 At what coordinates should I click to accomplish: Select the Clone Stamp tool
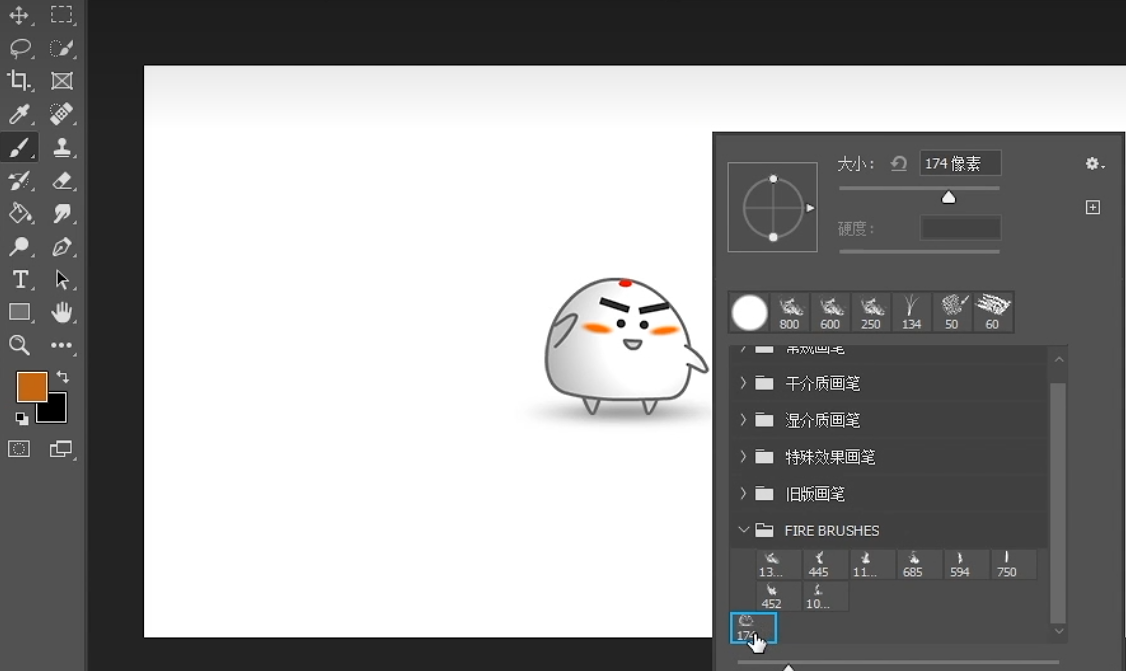point(61,147)
